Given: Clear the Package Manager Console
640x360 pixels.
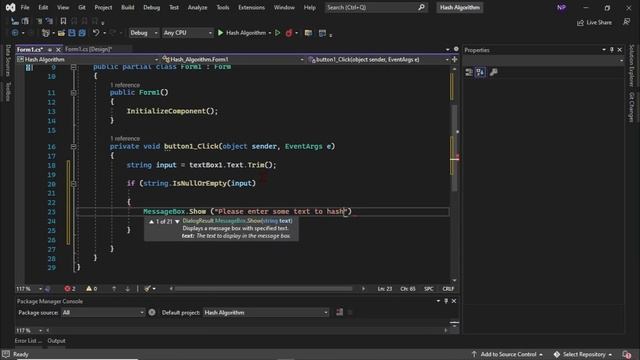Looking at the screenshot, I should tap(339, 312).
